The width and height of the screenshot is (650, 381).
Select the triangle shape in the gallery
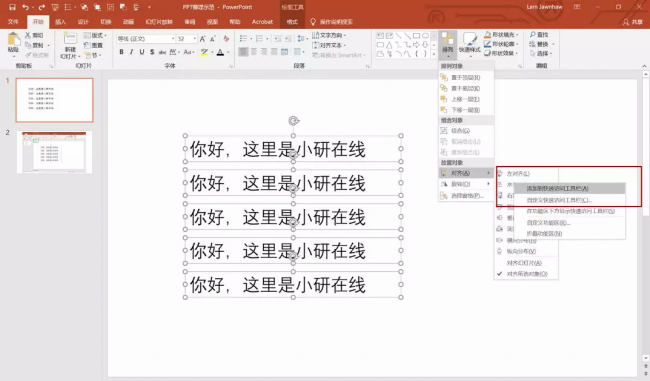coord(389,45)
